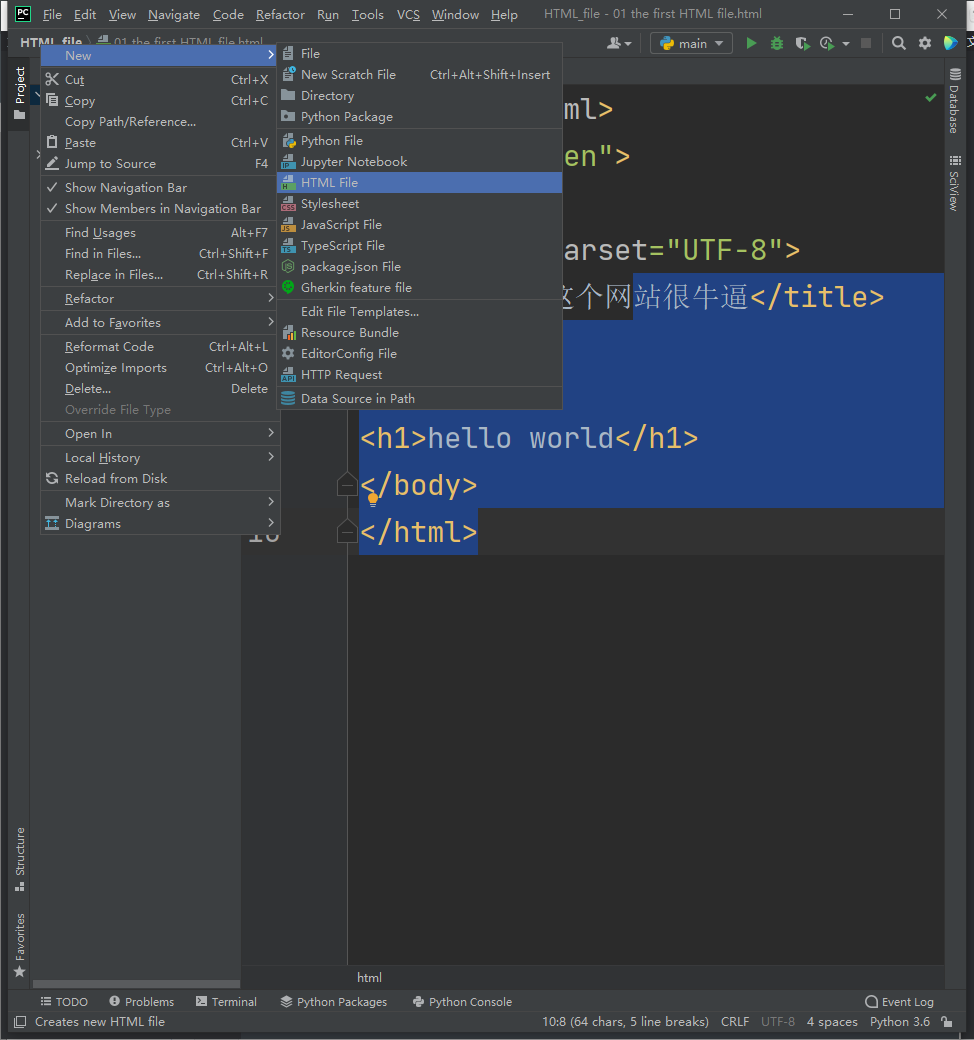Open the Tools menu
This screenshot has width=974, height=1040.
click(x=368, y=15)
